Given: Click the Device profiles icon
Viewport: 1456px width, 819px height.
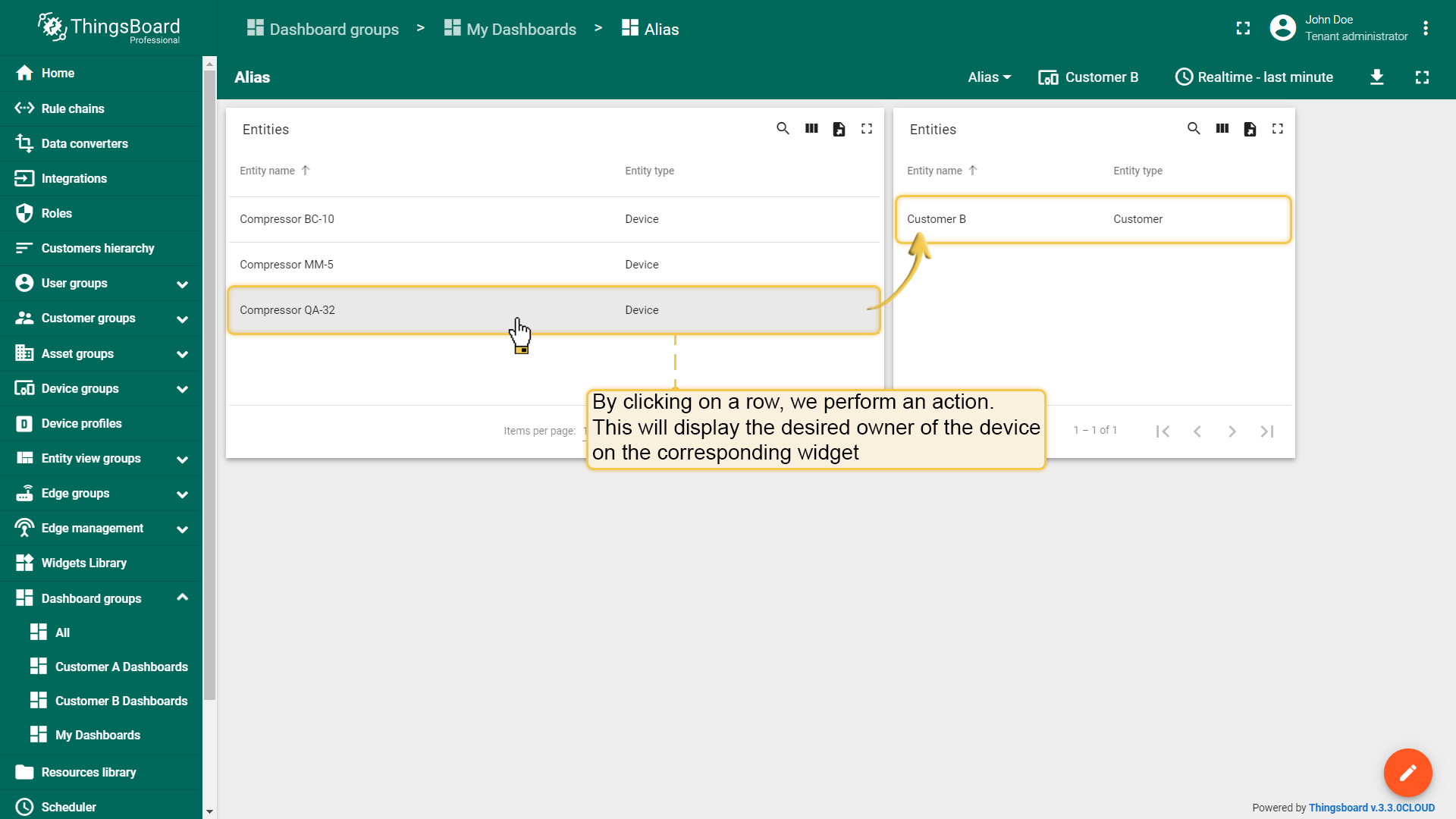Looking at the screenshot, I should pyautogui.click(x=24, y=423).
